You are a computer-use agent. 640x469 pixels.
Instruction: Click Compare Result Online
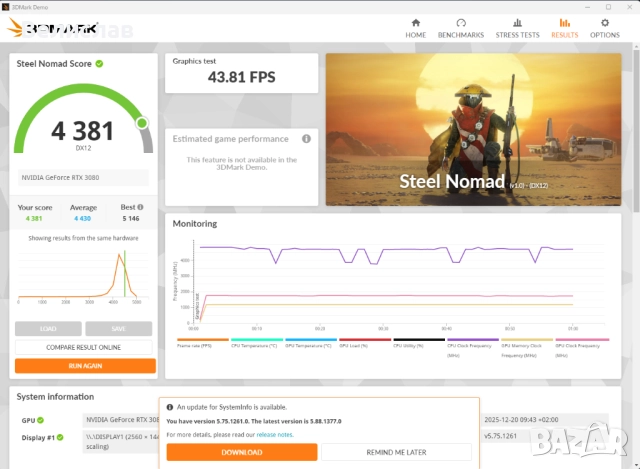[83, 347]
